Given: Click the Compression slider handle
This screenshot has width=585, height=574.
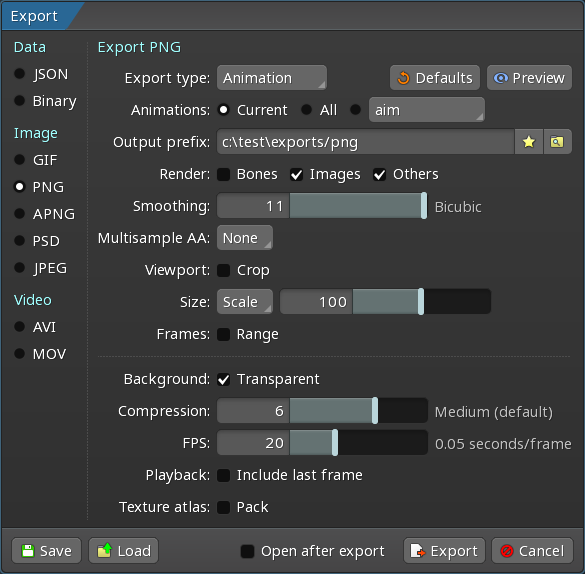Looking at the screenshot, I should 375,411.
